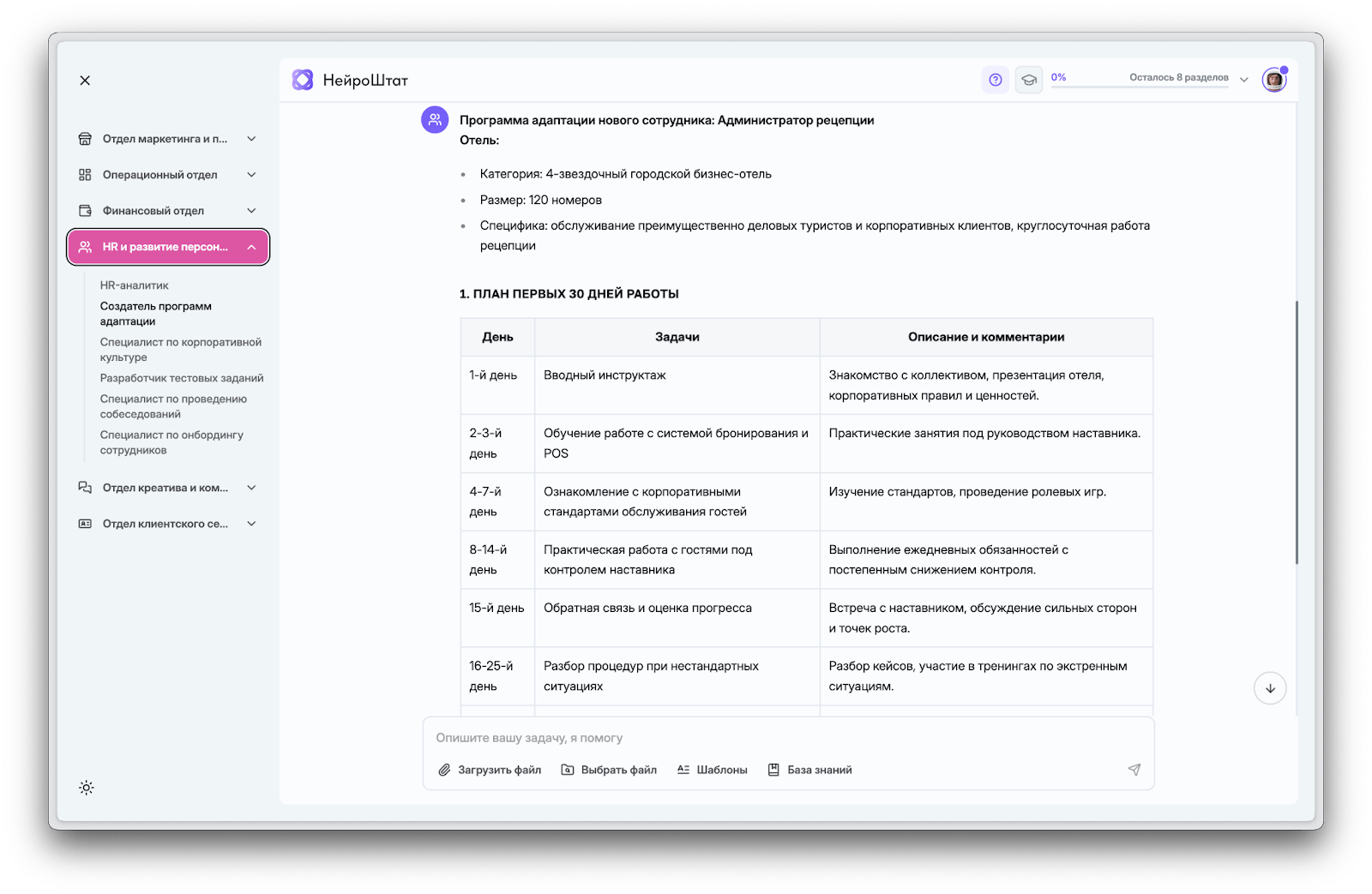Image resolution: width=1372 pixels, height=894 pixels.
Task: Open the База знаний knowledge base
Action: click(x=809, y=770)
